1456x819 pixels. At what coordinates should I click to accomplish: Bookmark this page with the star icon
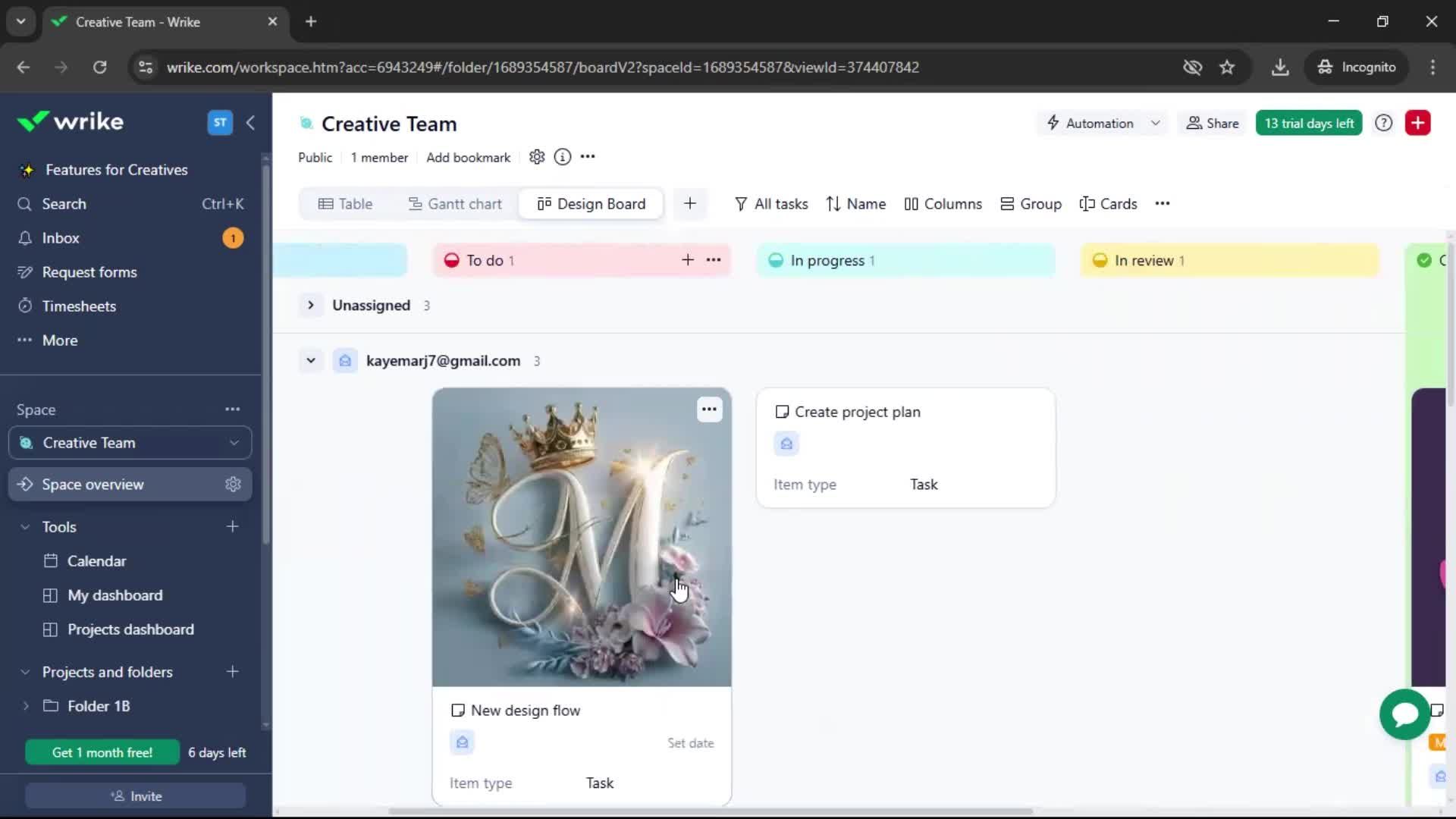click(x=1227, y=67)
